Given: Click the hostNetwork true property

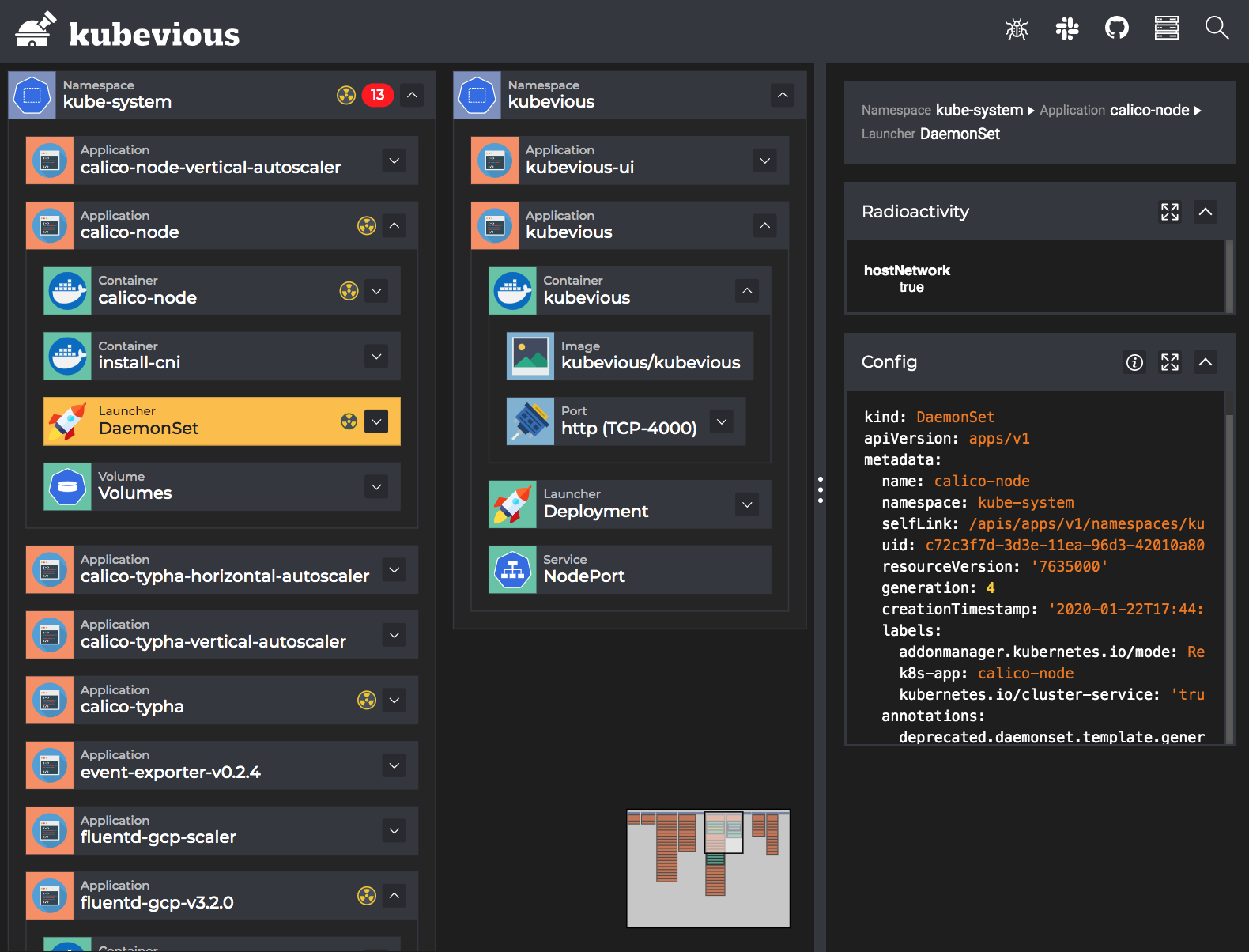Looking at the screenshot, I should [x=907, y=278].
